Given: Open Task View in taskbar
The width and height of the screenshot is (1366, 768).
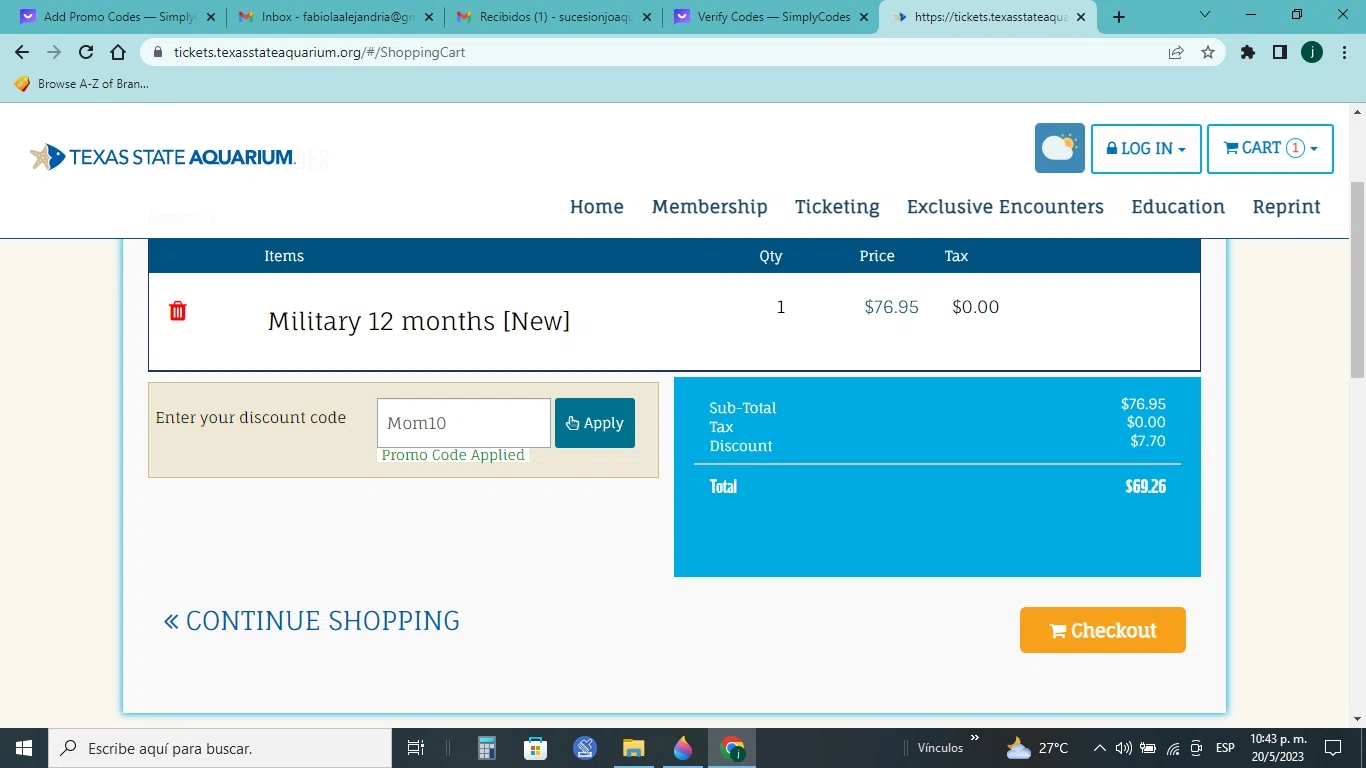Looking at the screenshot, I should click(416, 748).
